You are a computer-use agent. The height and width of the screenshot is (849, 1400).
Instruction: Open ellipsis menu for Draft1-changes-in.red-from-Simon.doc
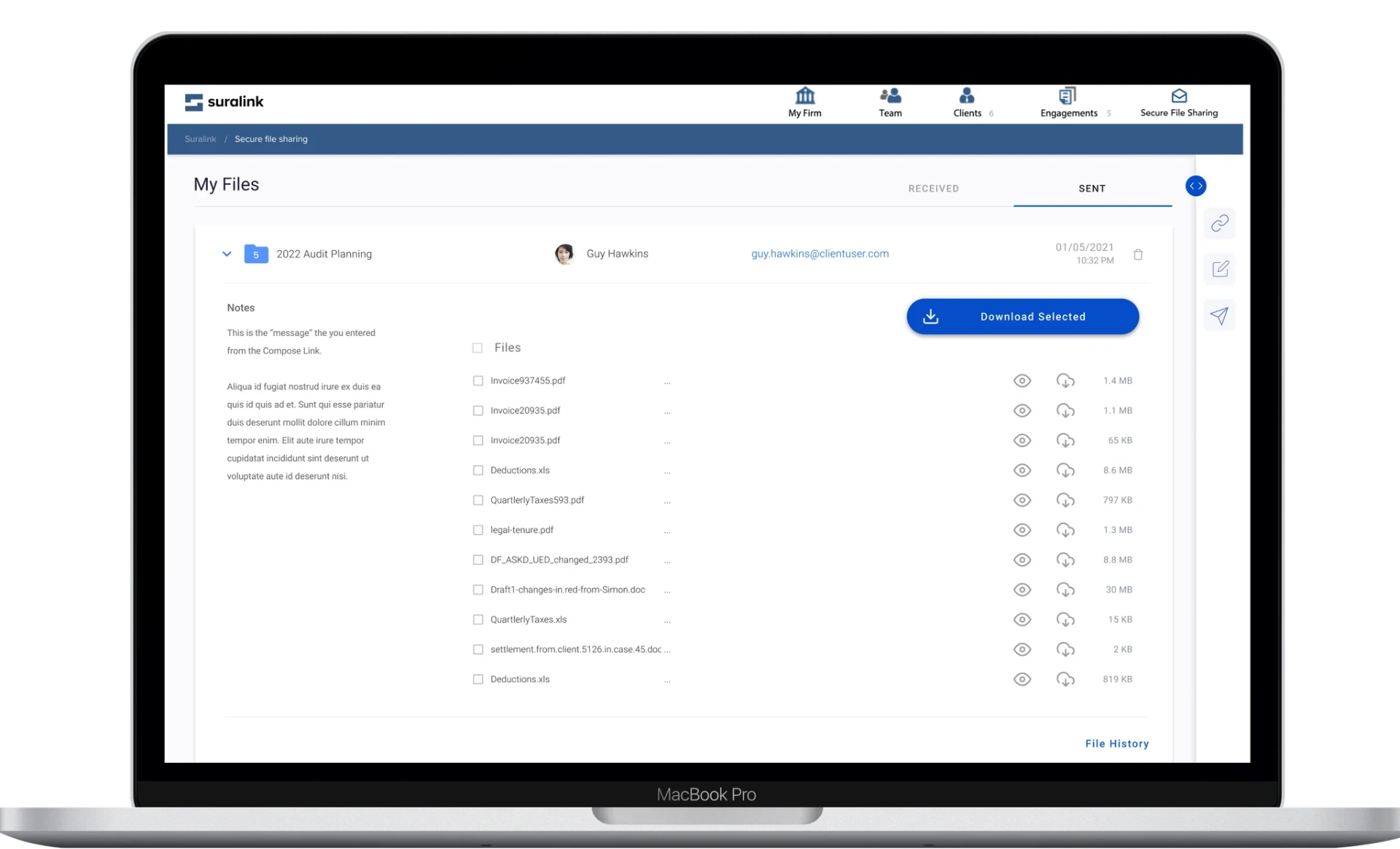tap(667, 591)
